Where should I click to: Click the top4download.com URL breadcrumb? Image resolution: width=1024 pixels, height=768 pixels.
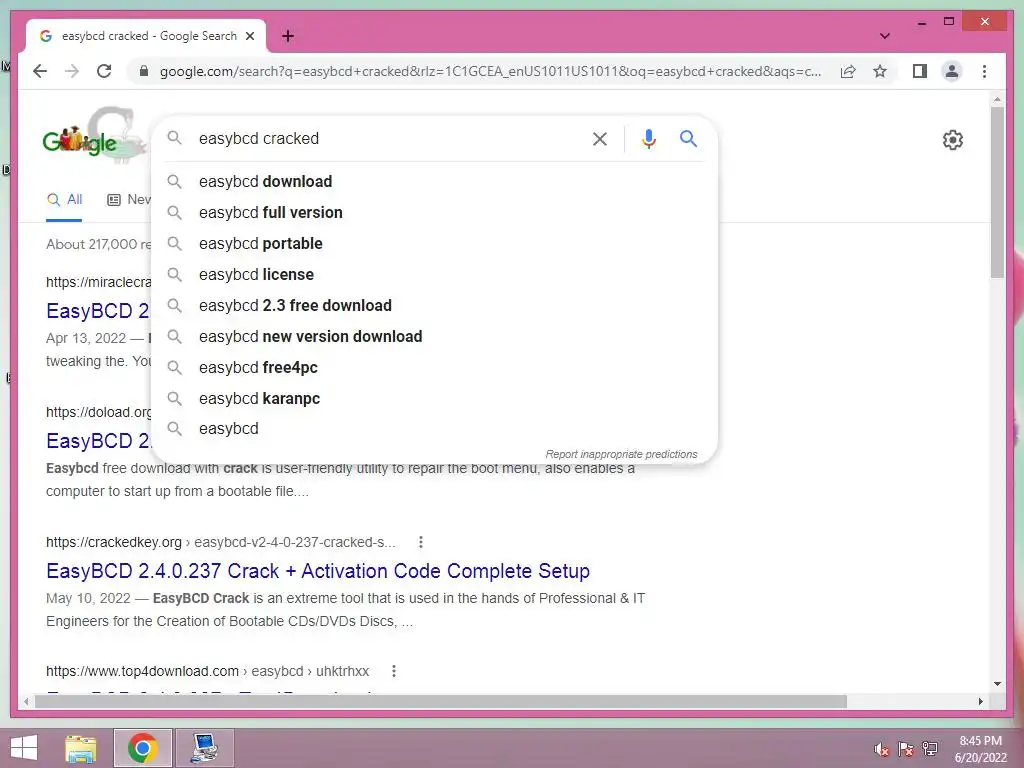point(208,671)
